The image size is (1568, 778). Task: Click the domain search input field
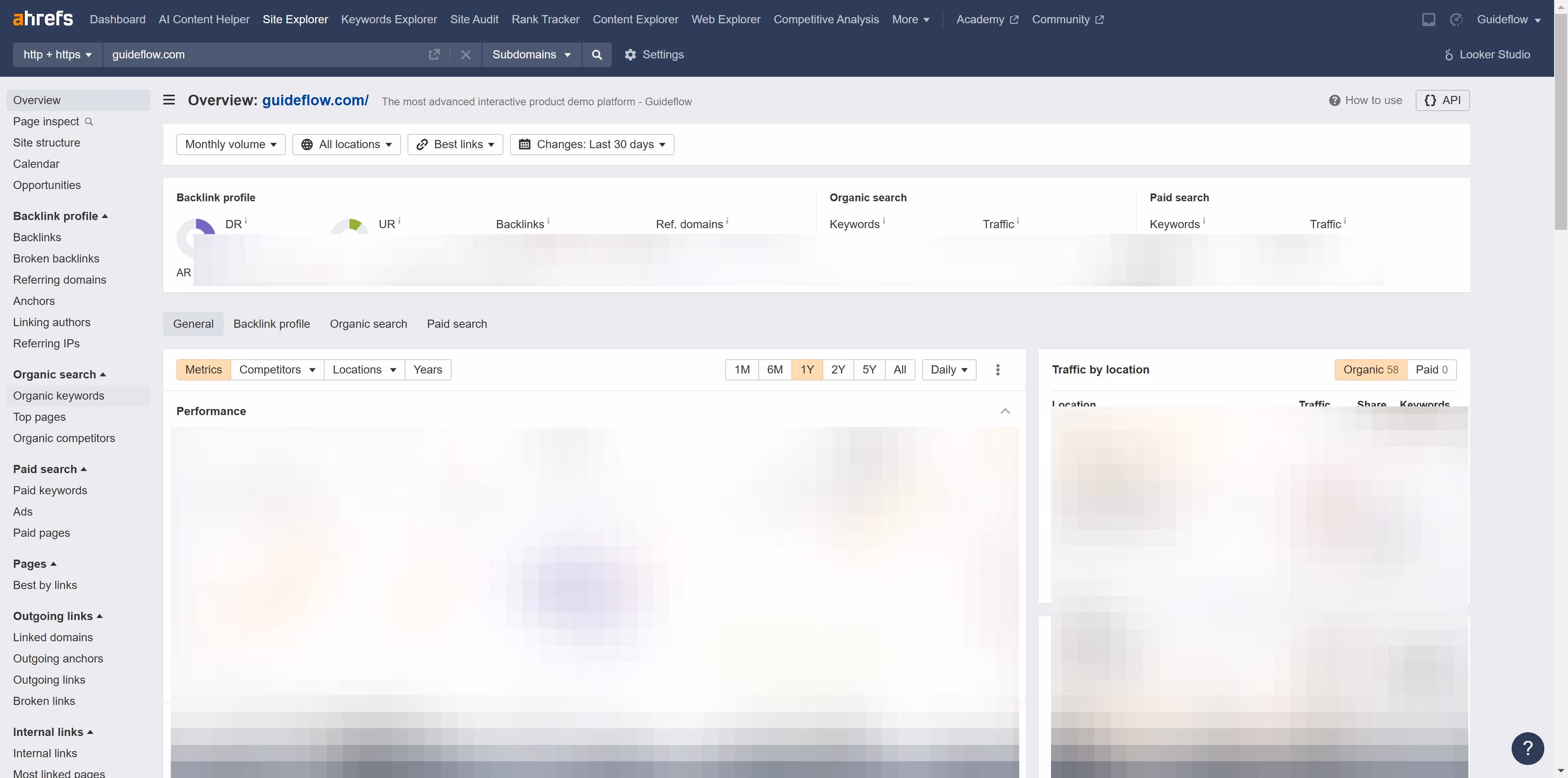pyautogui.click(x=262, y=55)
